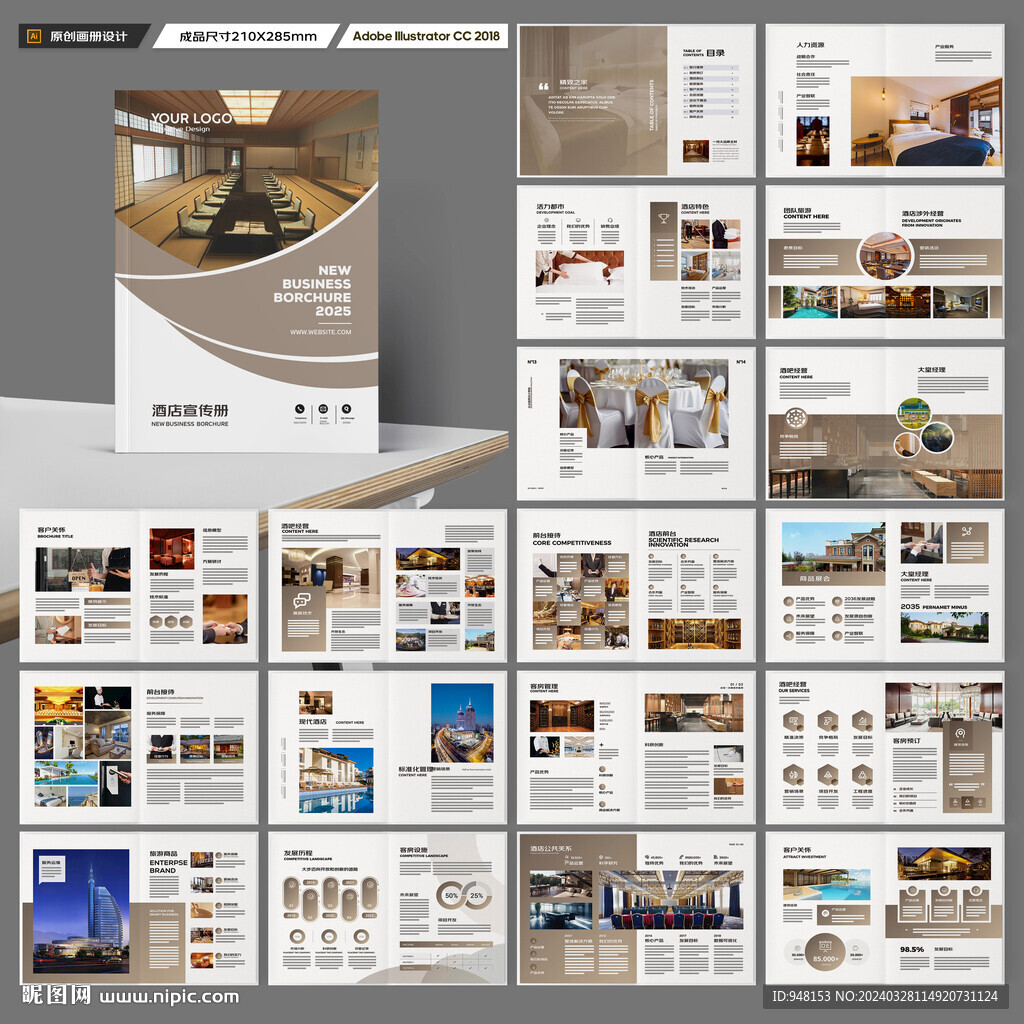Click the 酒店涉外经营 heading
The height and width of the screenshot is (1024, 1024).
pyautogui.click(x=923, y=214)
